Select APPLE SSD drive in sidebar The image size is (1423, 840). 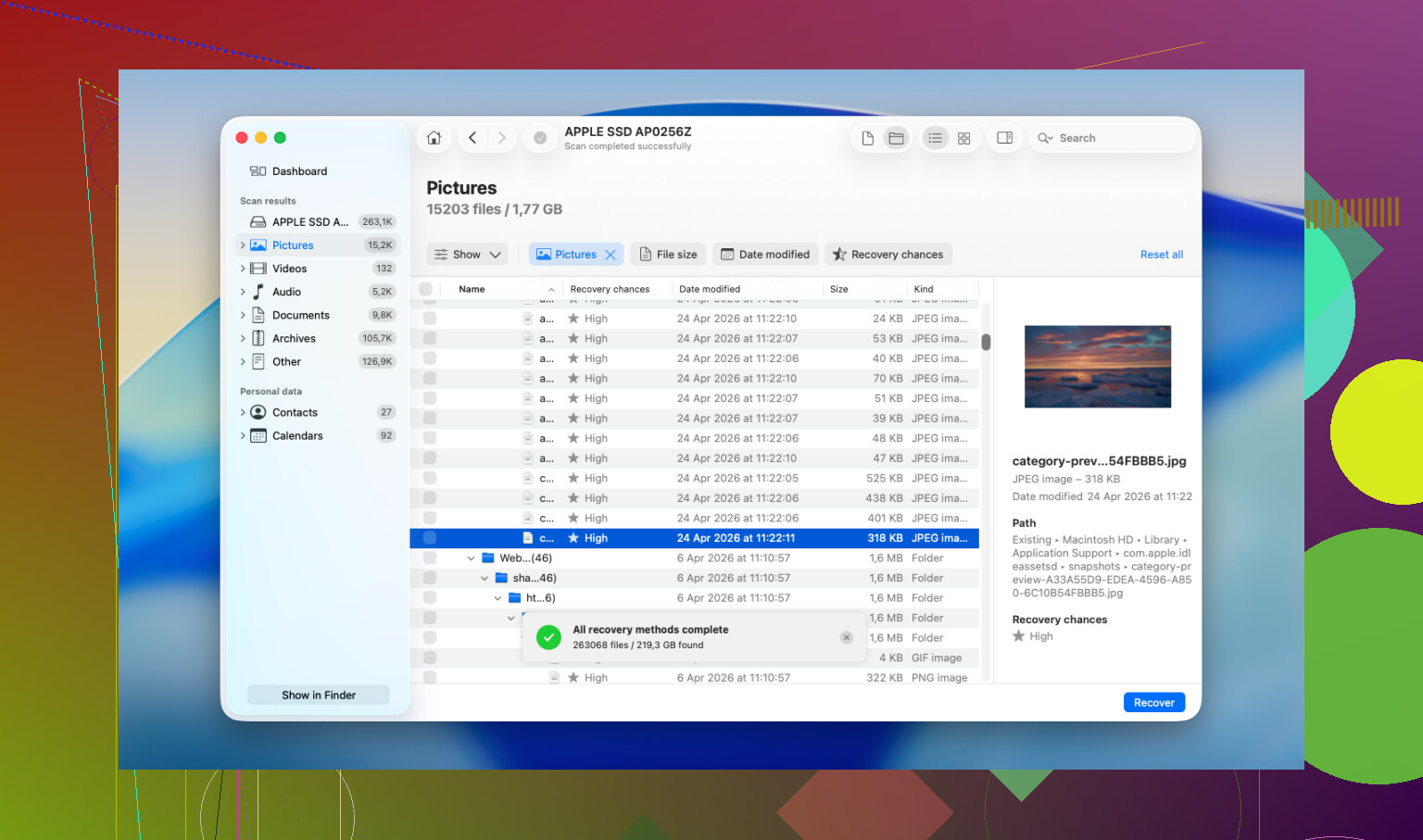coord(316,222)
